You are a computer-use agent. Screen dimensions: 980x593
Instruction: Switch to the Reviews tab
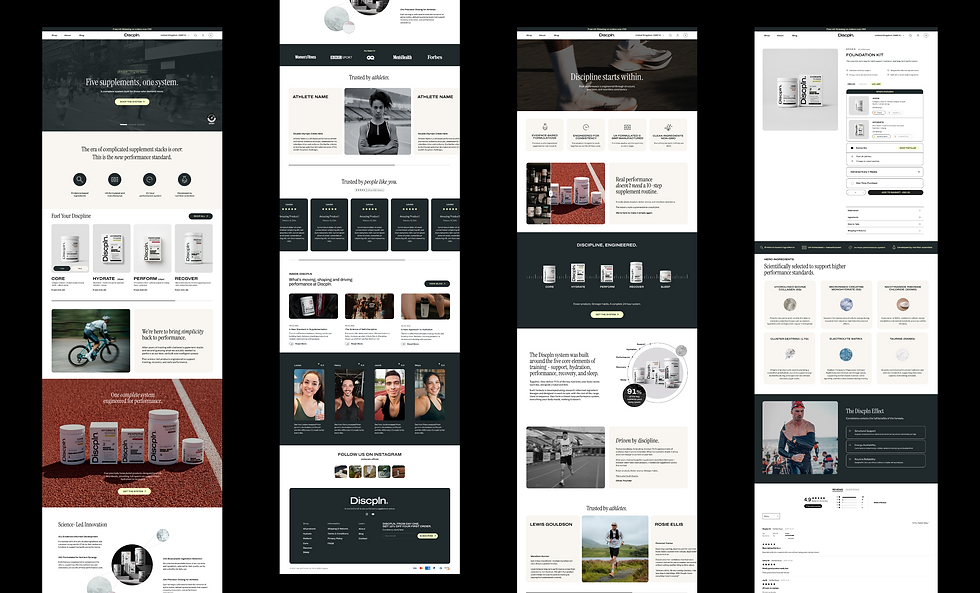[x=838, y=490]
